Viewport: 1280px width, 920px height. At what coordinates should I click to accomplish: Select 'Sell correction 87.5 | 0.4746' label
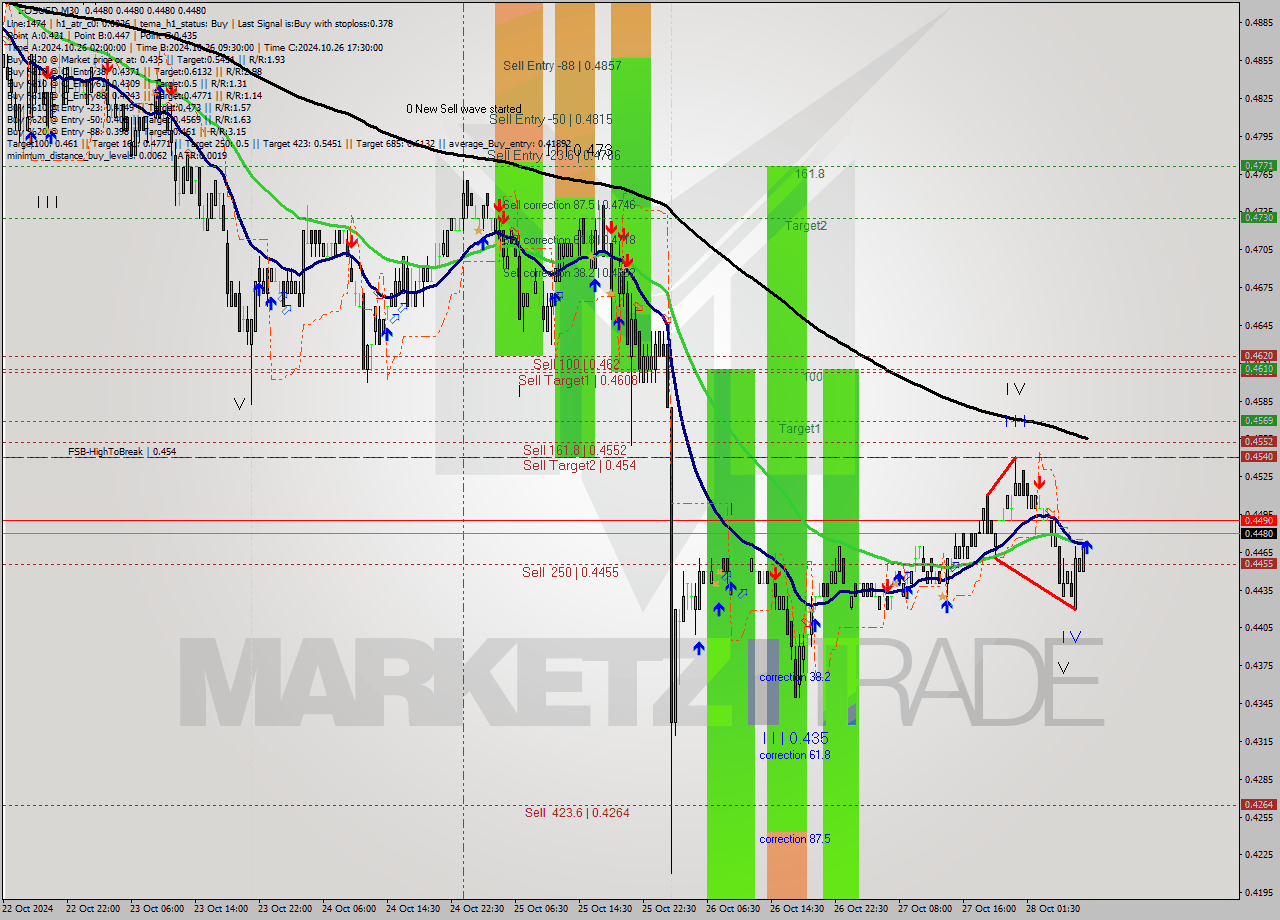[569, 205]
